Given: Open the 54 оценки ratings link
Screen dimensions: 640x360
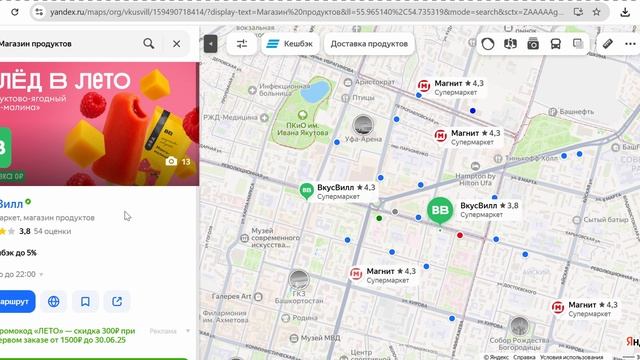Looking at the screenshot, I should point(52,231).
